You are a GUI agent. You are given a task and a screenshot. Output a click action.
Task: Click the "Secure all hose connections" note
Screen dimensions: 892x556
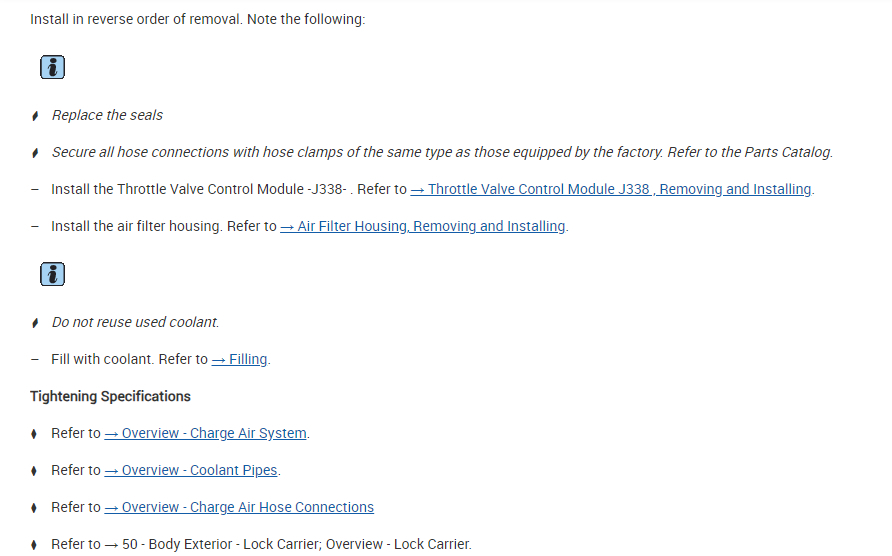[442, 152]
